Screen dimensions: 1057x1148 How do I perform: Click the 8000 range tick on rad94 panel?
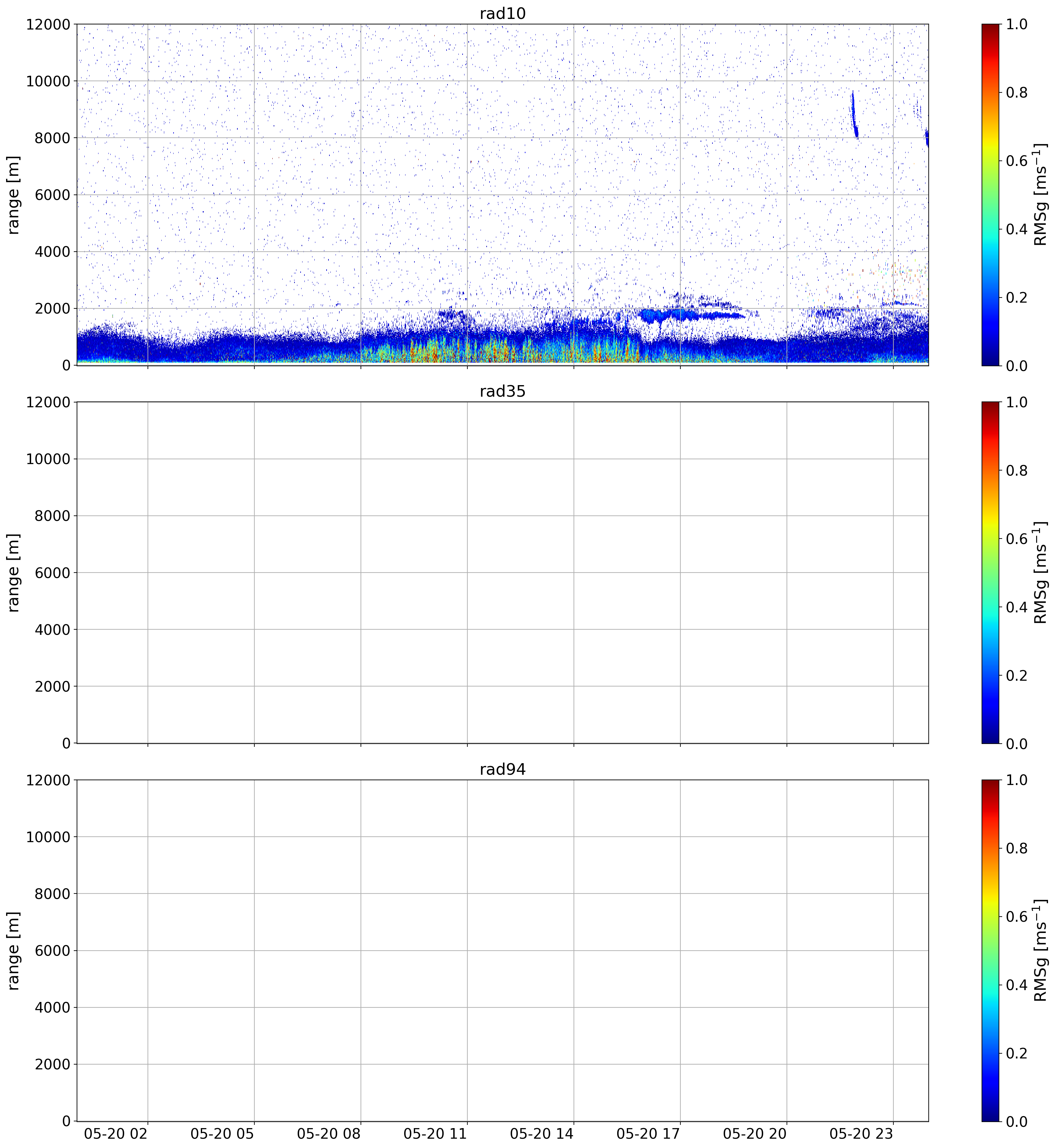[x=52, y=894]
